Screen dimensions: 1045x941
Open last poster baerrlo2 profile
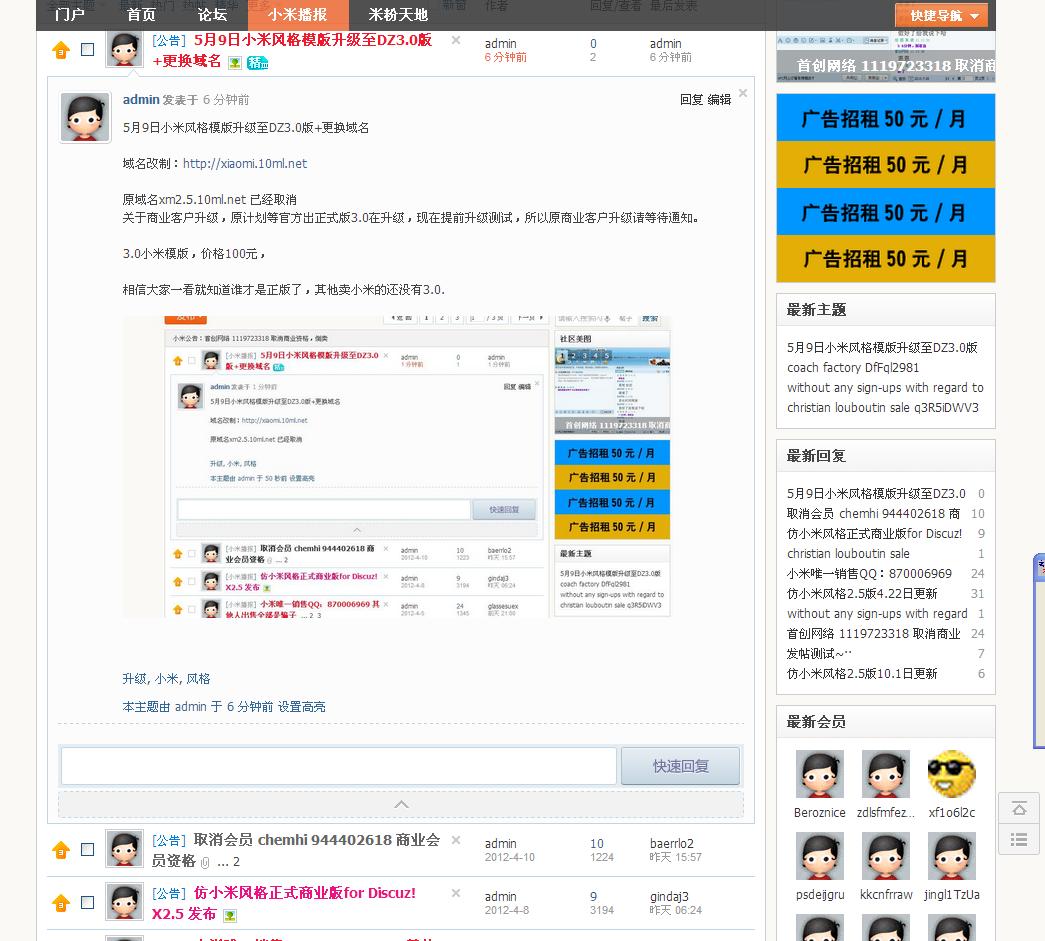click(x=672, y=843)
